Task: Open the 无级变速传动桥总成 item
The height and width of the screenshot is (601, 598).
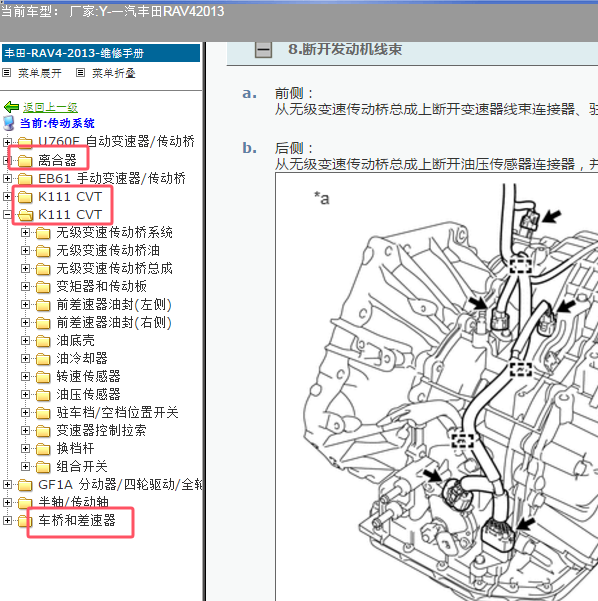Action: pyautogui.click(x=114, y=268)
